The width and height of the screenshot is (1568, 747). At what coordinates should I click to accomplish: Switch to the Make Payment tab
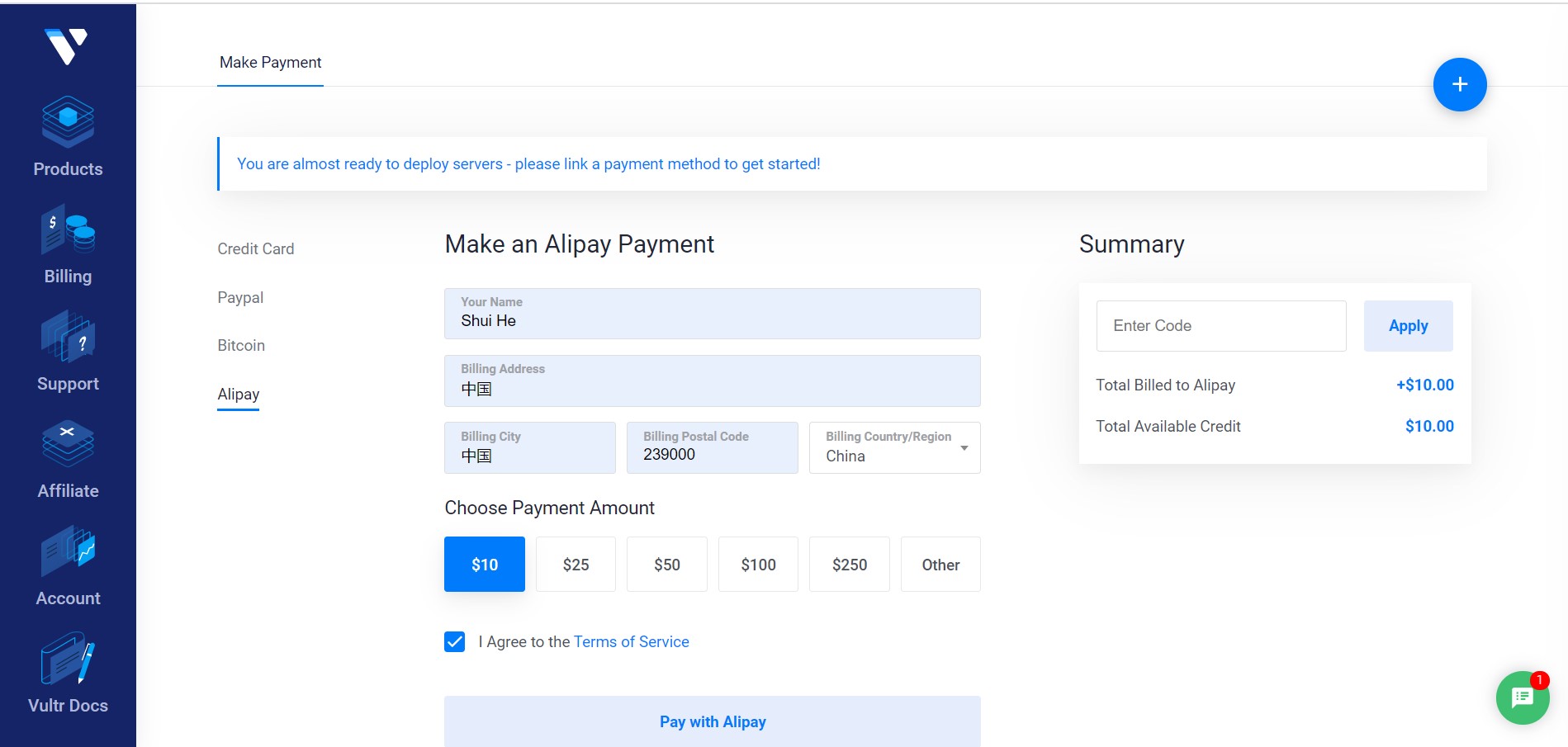point(270,63)
